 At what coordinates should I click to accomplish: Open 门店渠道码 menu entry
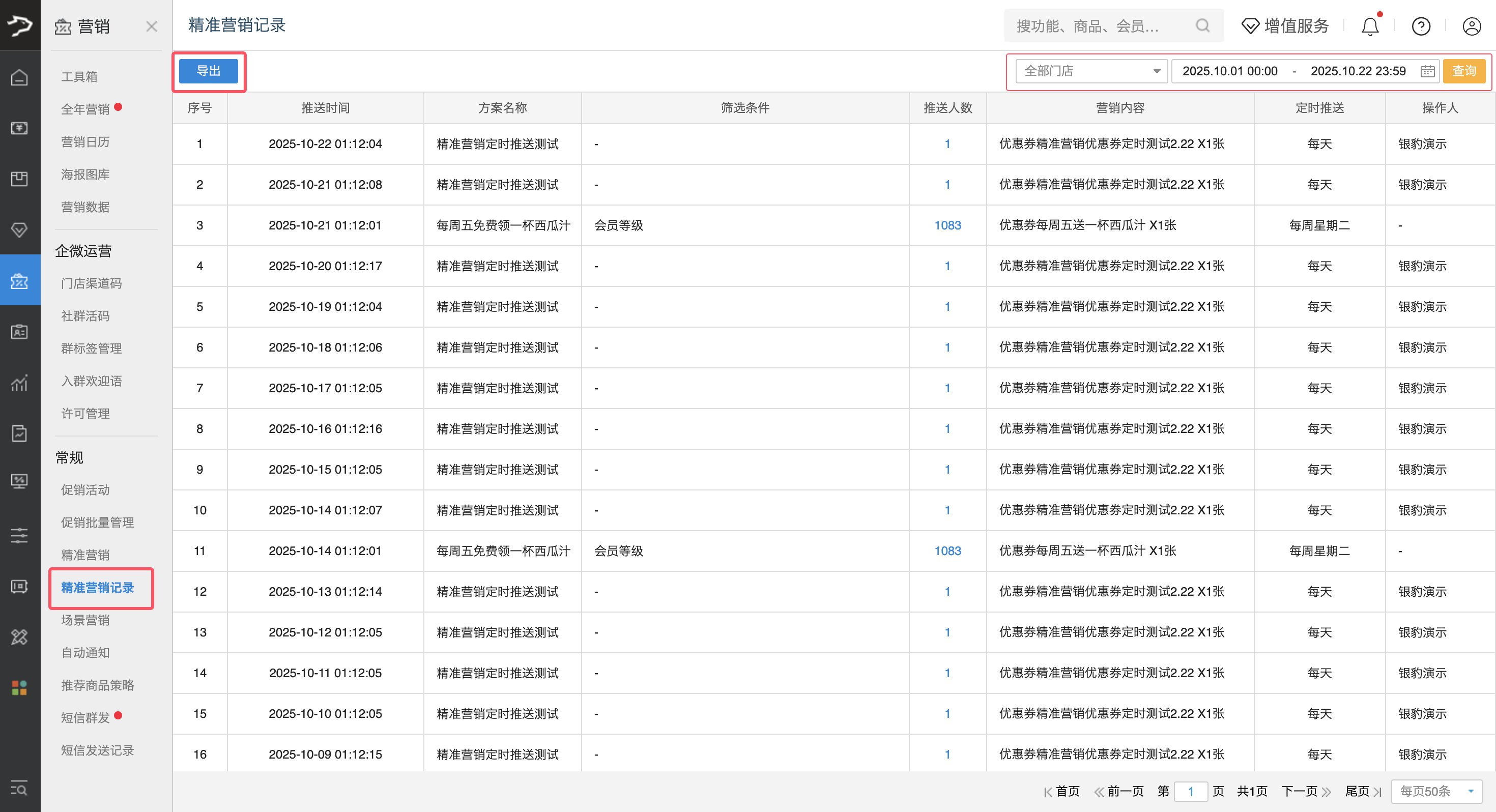(x=91, y=283)
